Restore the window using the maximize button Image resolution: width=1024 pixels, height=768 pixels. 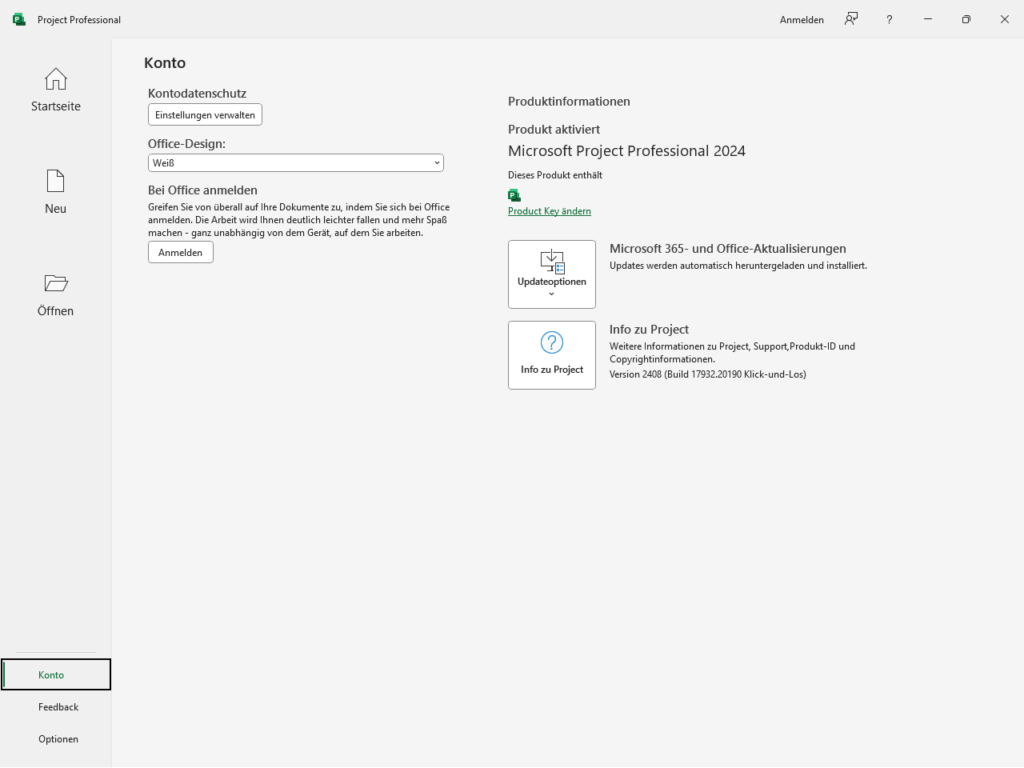click(x=966, y=19)
